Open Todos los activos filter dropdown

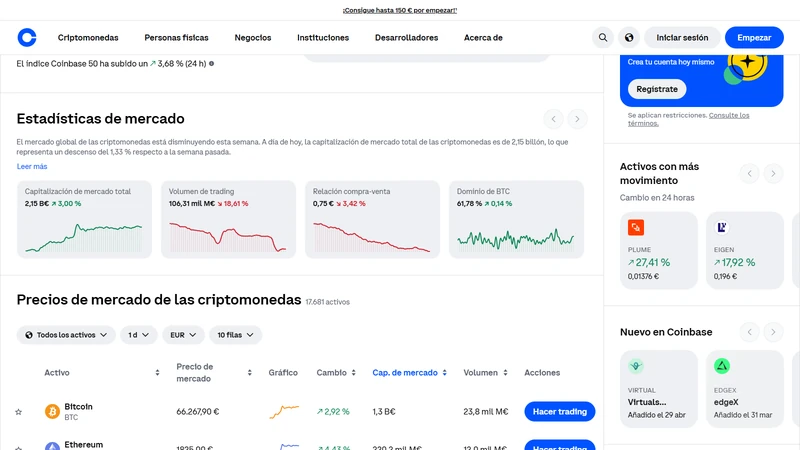pos(66,335)
